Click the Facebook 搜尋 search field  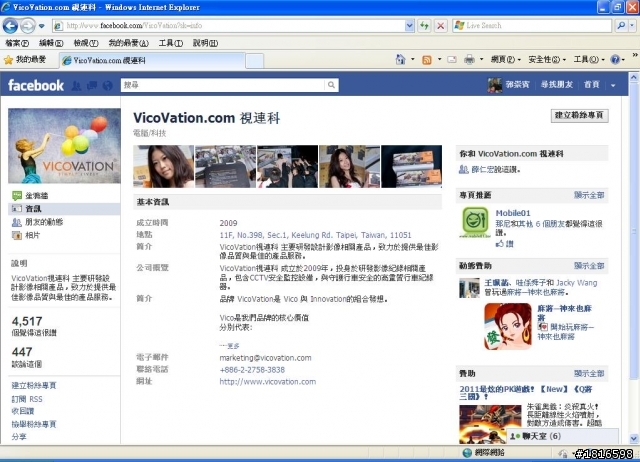[x=223, y=85]
